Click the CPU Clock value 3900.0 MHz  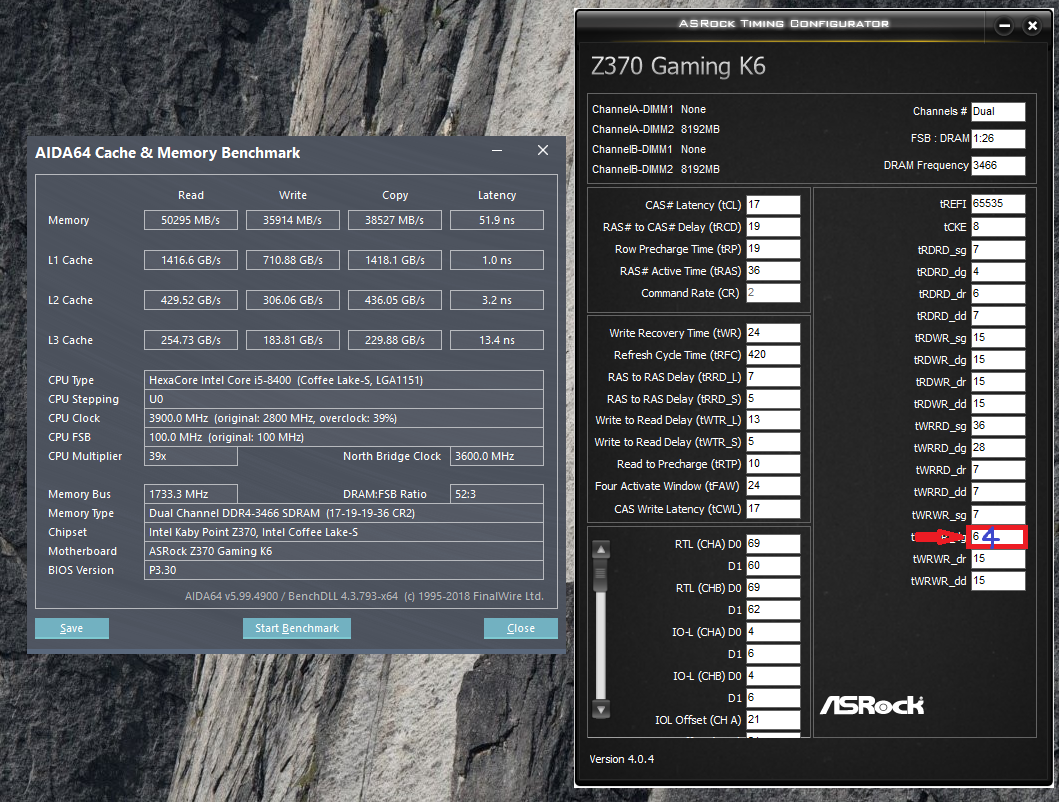(x=344, y=418)
